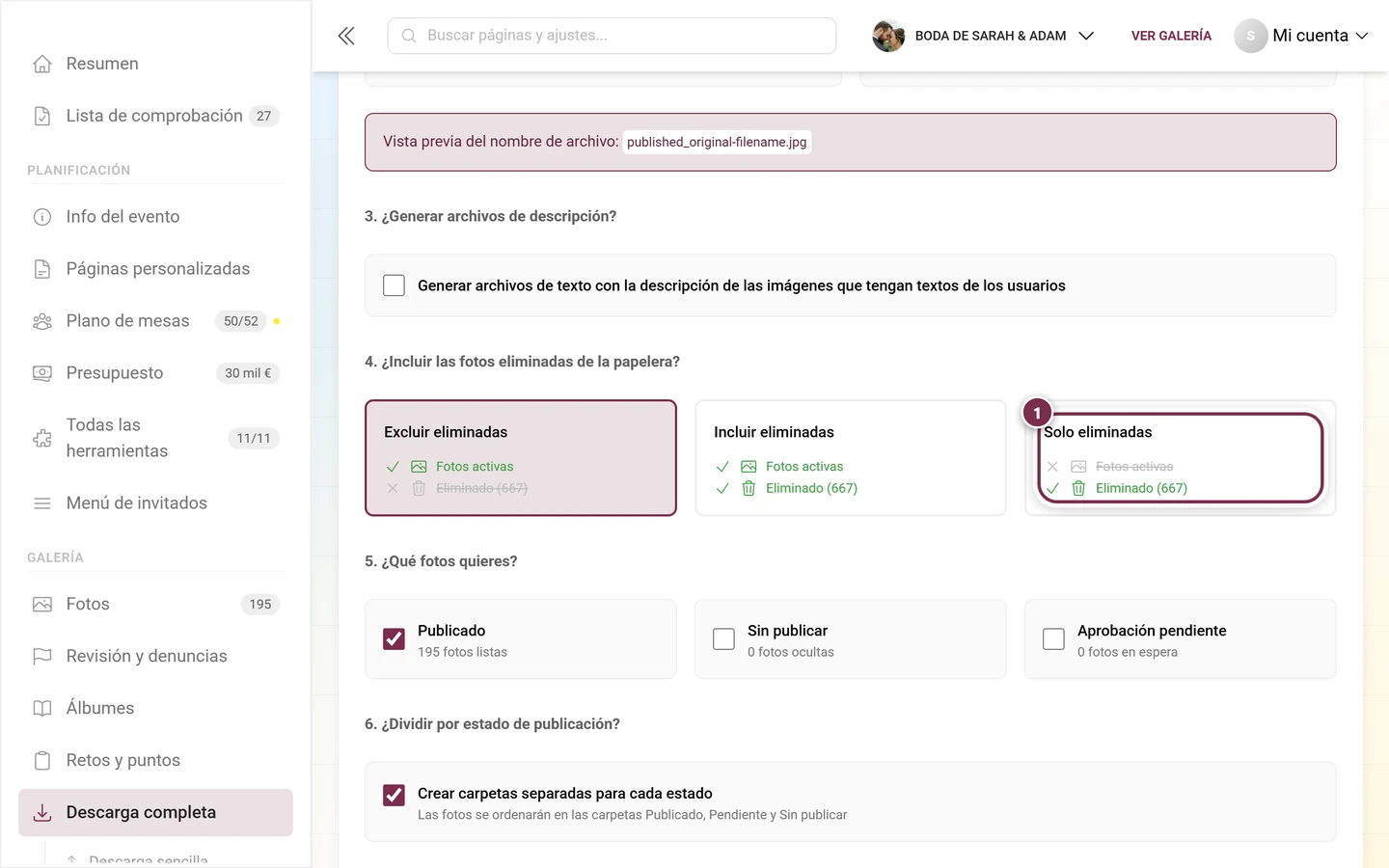
Task: Enable generating description text files checkbox
Action: point(394,285)
